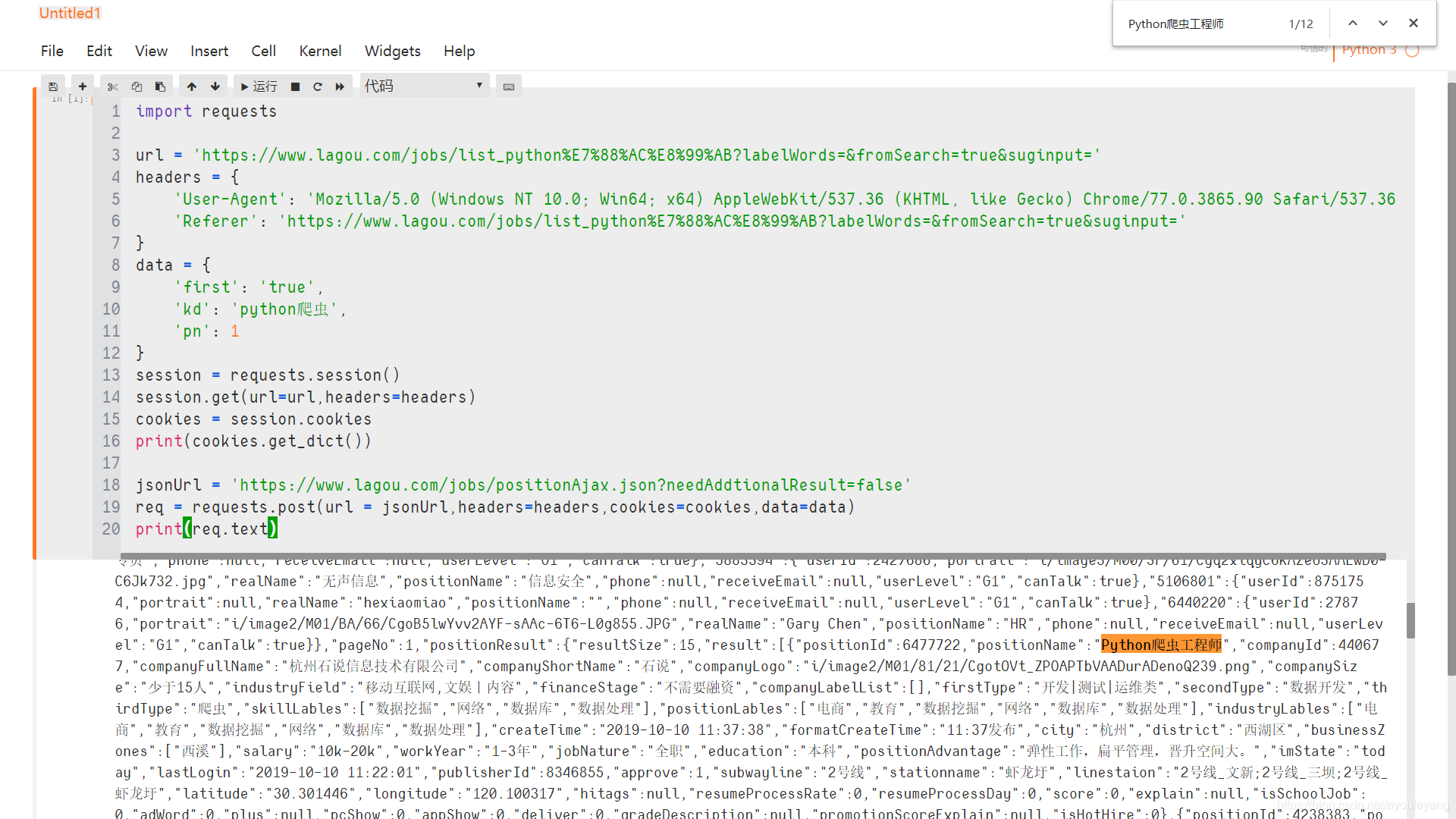The height and width of the screenshot is (819, 1456).
Task: Insert a new cell with plus icon
Action: 83,86
